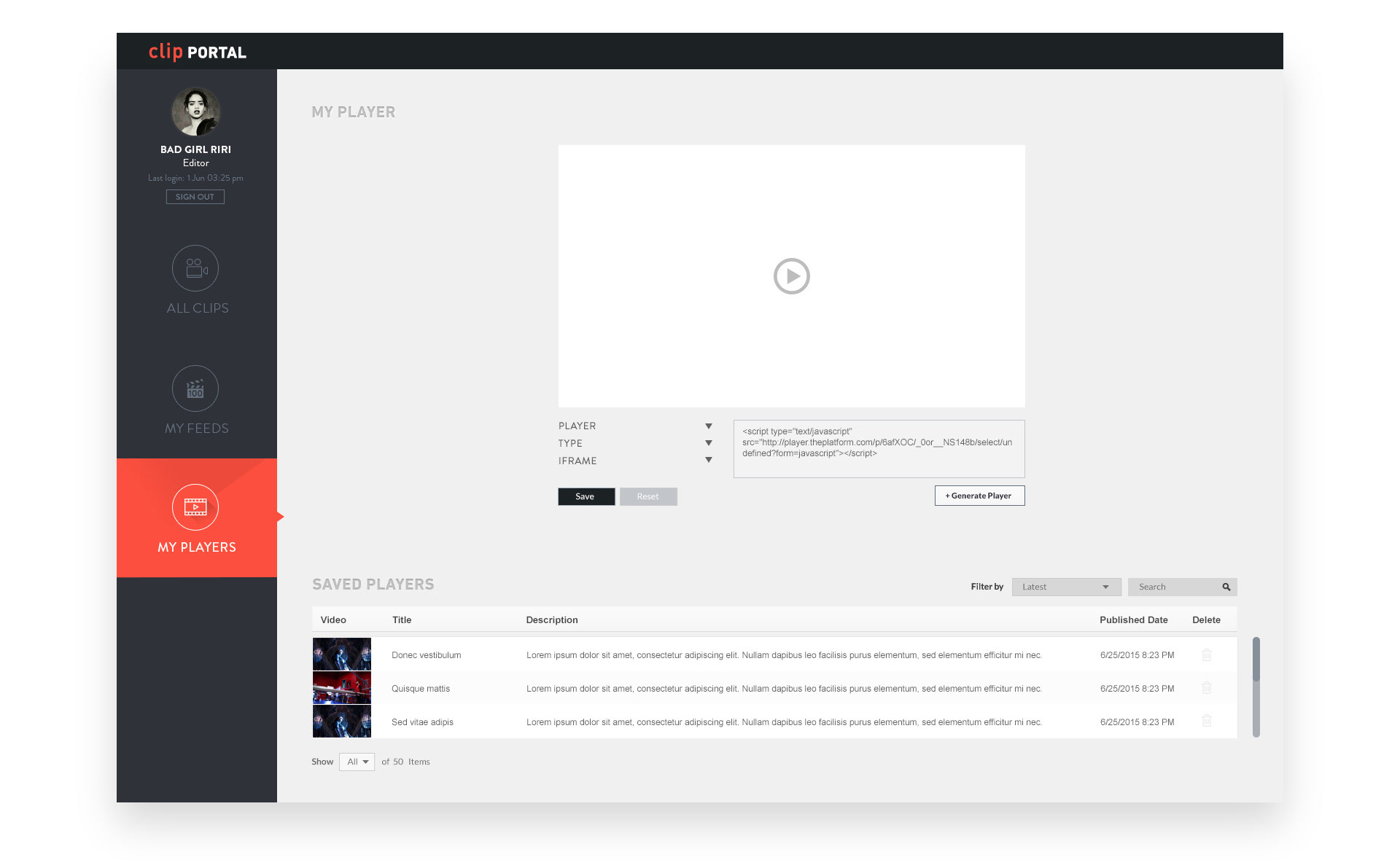Screen dimensions: 1400x860
Task: Click the My Players film icon
Action: click(x=195, y=507)
